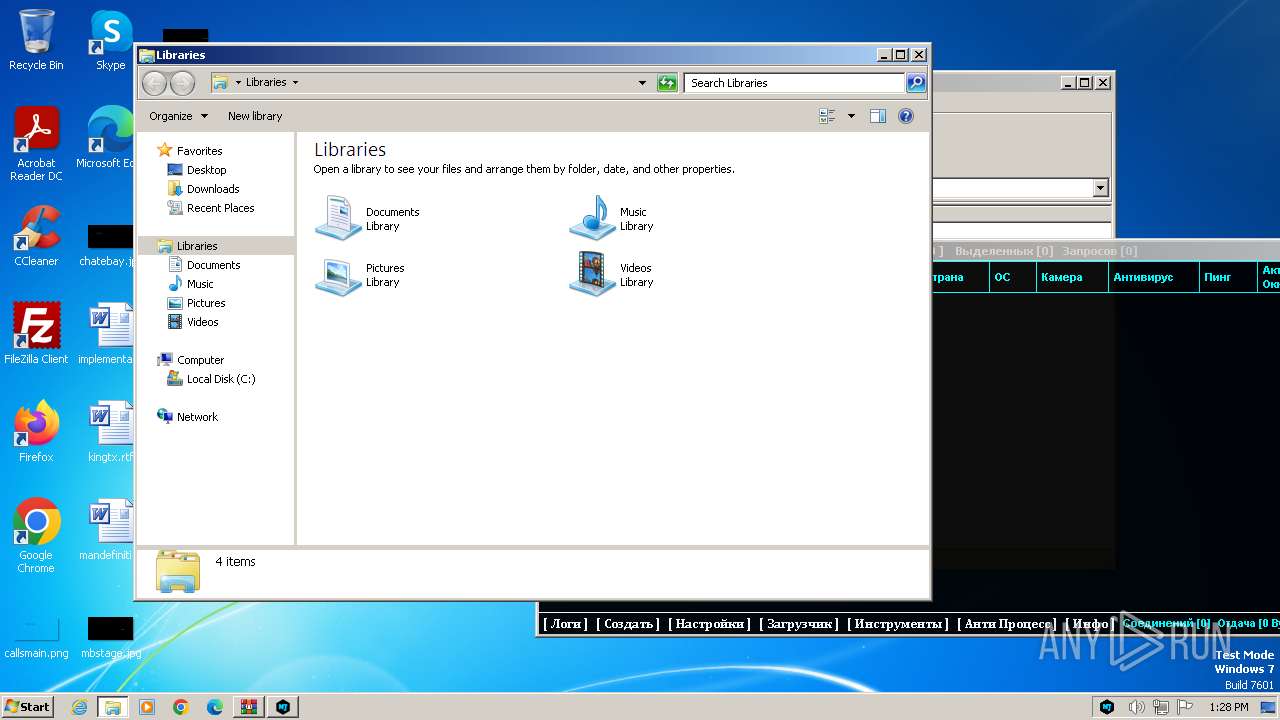
Task: Open the [ Настройки ] menu in RAT window
Action: click(x=709, y=624)
